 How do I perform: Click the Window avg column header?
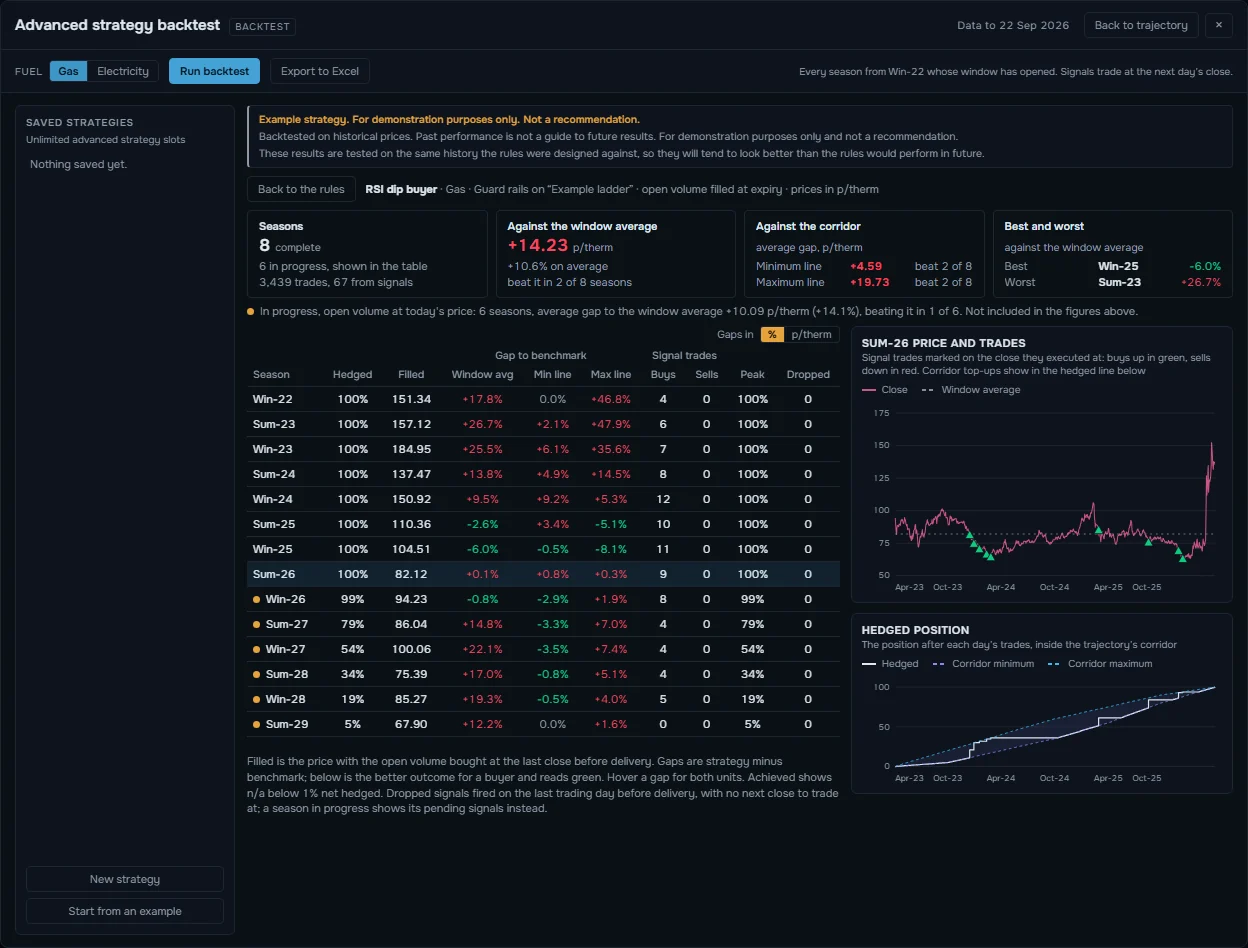point(482,374)
